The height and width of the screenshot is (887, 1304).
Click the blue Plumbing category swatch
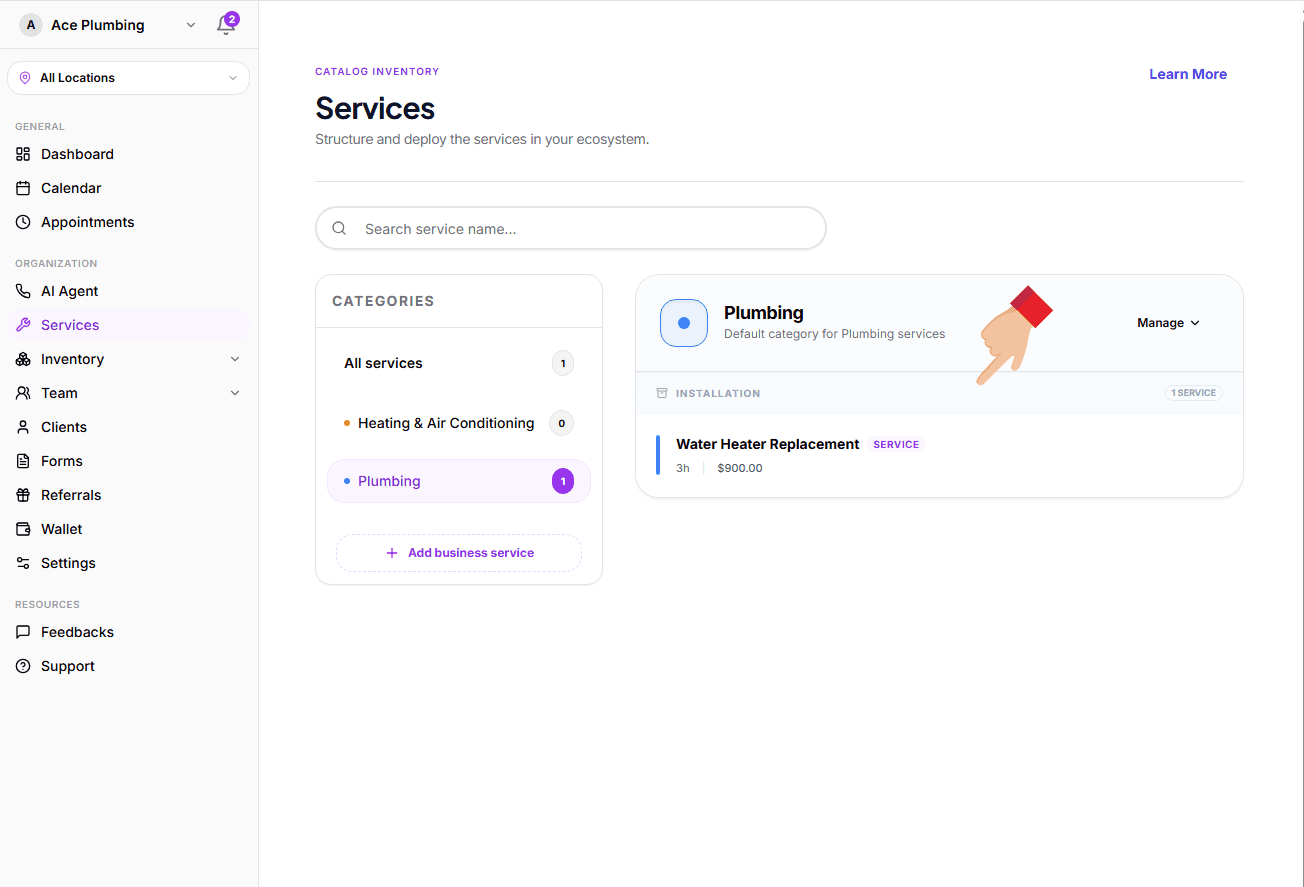[683, 322]
